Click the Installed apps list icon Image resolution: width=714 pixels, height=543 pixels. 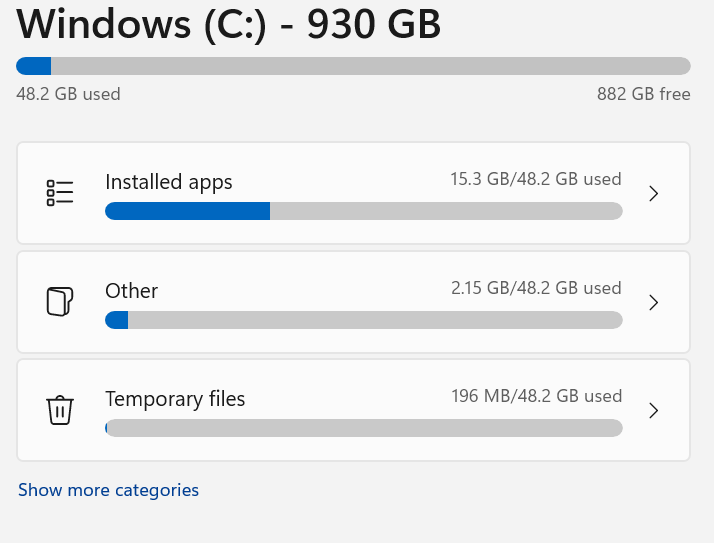(60, 193)
